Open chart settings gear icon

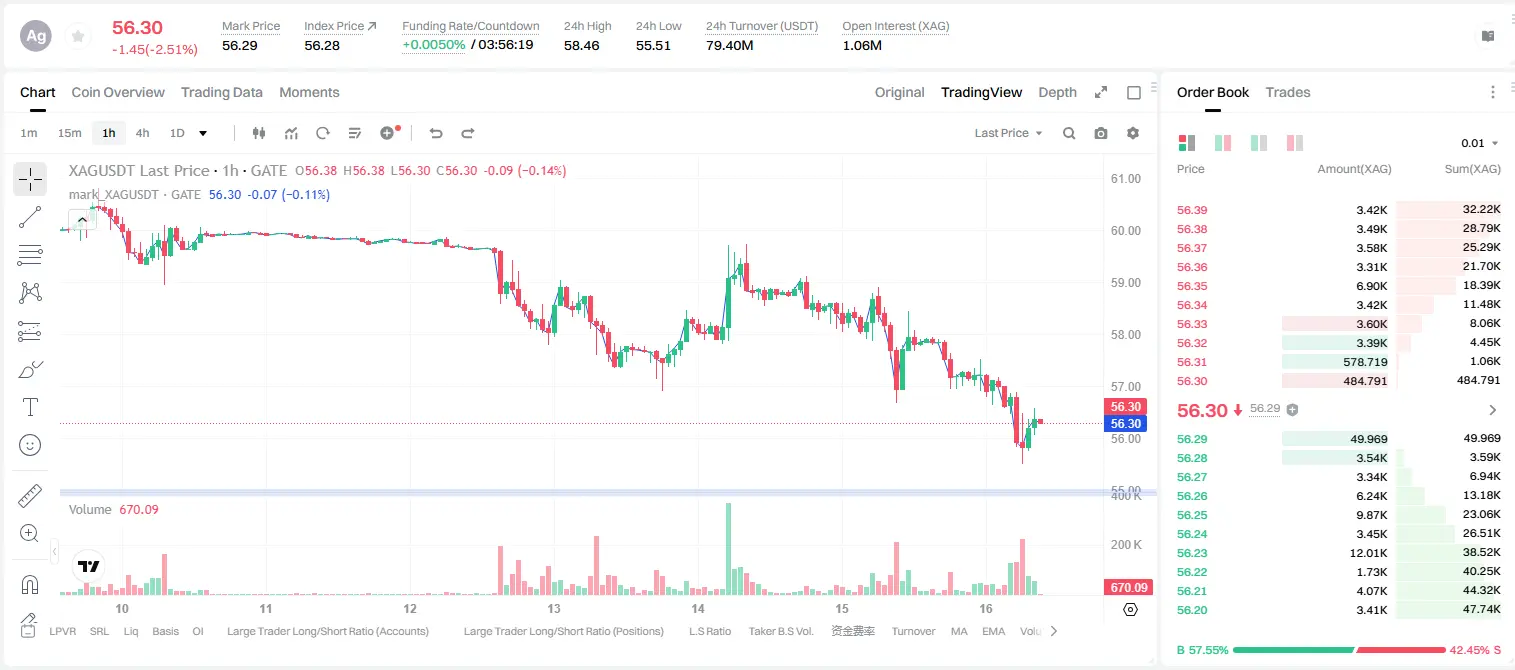1133,133
